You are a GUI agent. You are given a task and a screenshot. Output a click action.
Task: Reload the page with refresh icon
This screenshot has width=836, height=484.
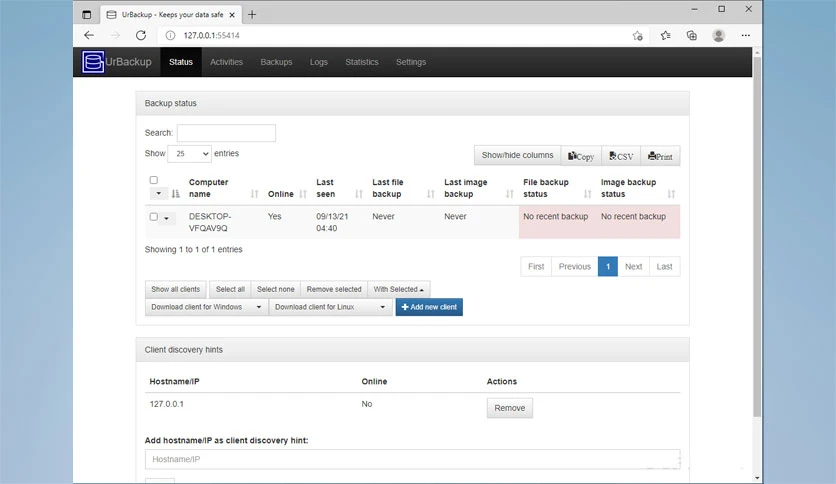141,35
